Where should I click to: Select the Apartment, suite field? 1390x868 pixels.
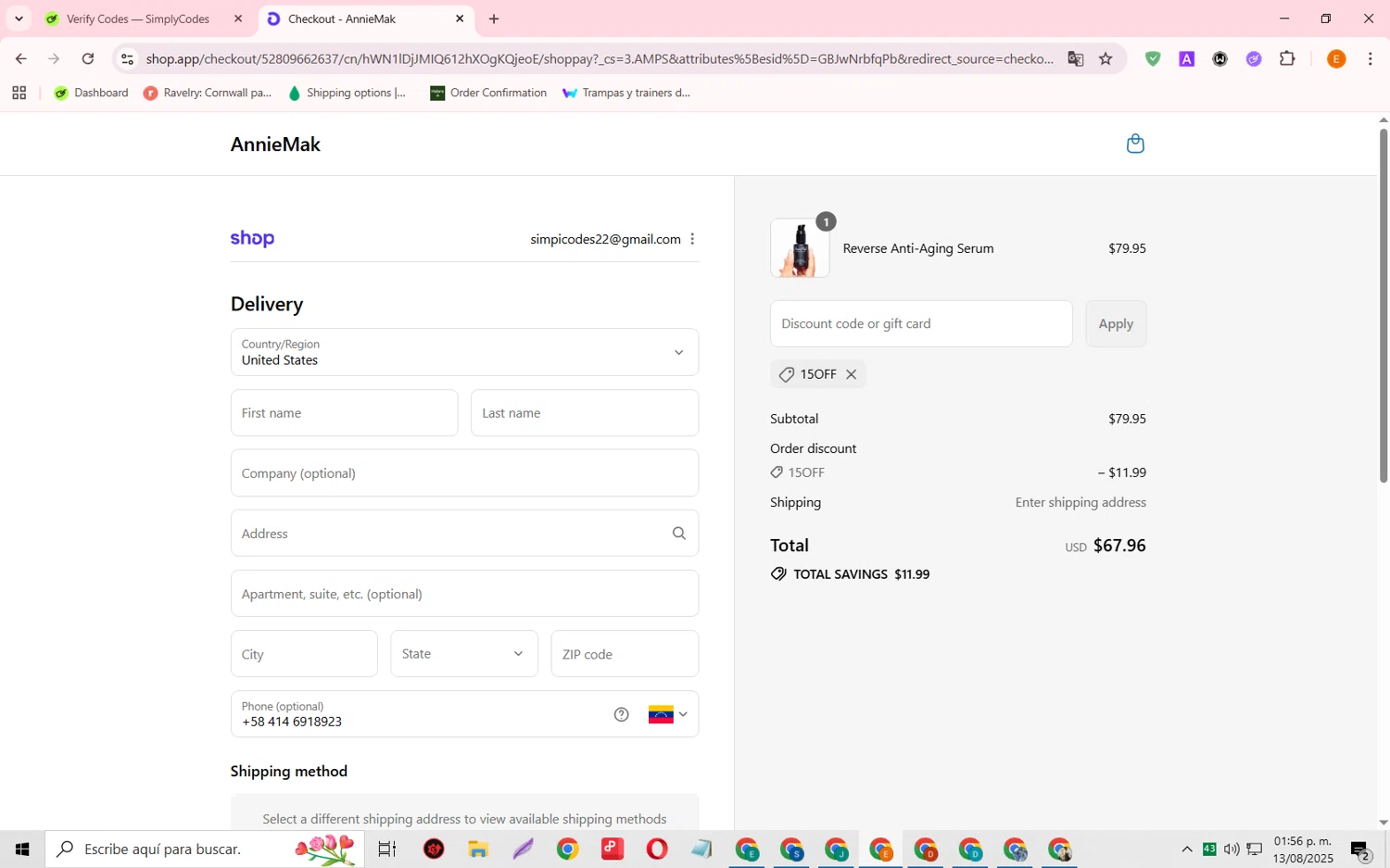tap(464, 594)
